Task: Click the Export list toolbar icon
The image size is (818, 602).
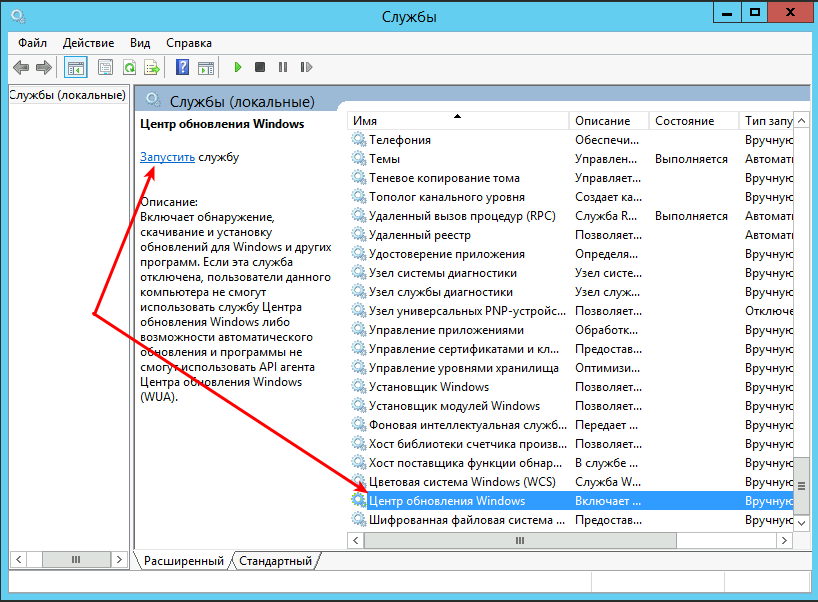Action: (152, 67)
